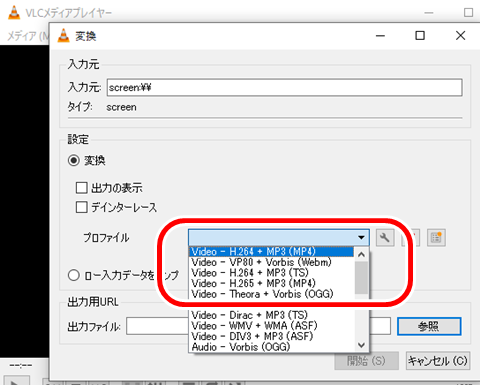480x385 pixels.
Task: Minimize the VLC main window
Action: pyautogui.click(x=429, y=13)
